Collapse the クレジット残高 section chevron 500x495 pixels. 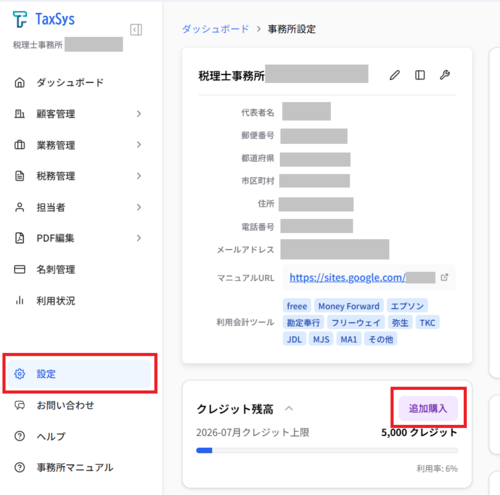[289, 408]
